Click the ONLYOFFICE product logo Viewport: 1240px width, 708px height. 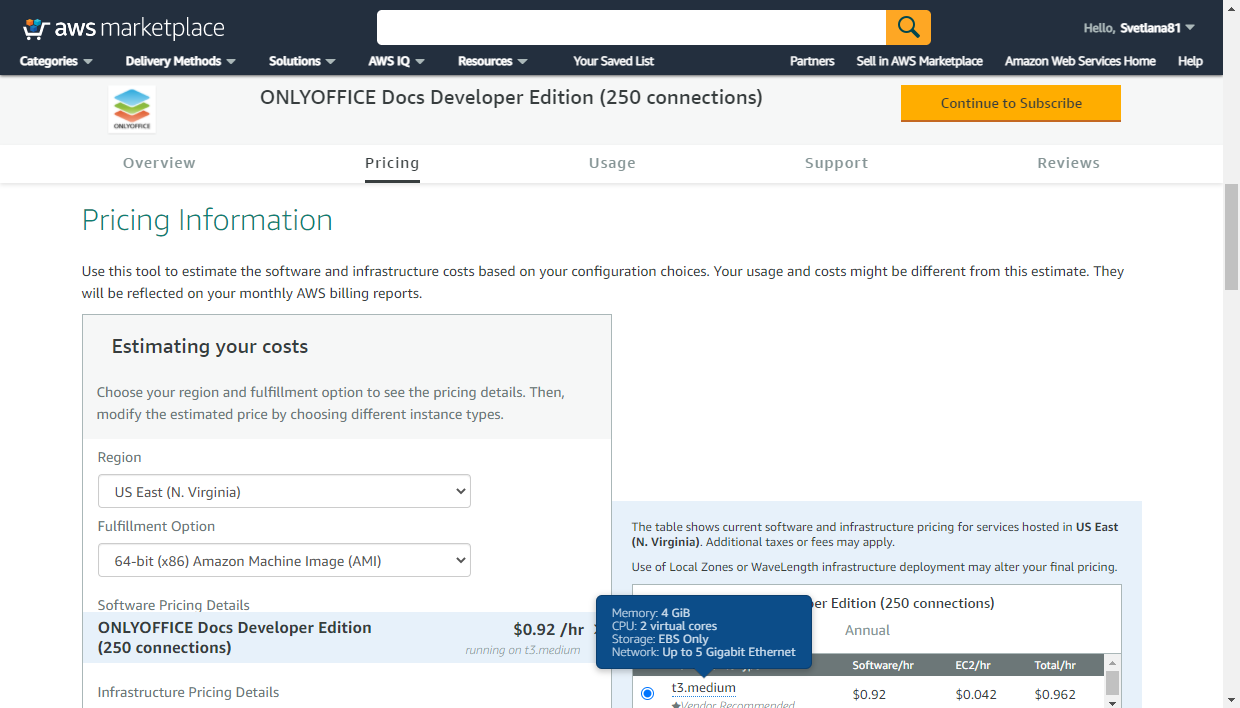(x=132, y=109)
